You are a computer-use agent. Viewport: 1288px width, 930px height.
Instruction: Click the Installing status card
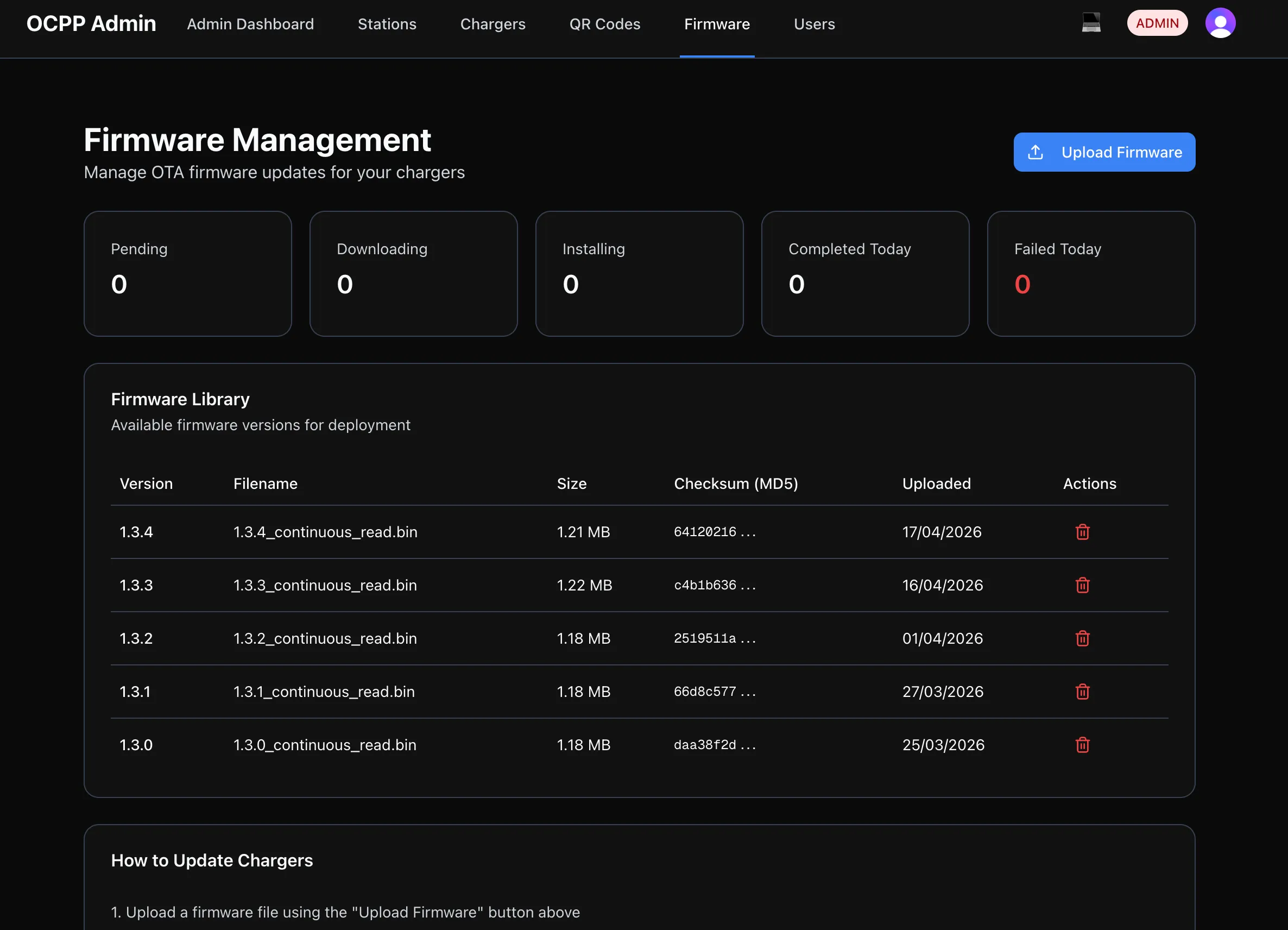tap(640, 274)
